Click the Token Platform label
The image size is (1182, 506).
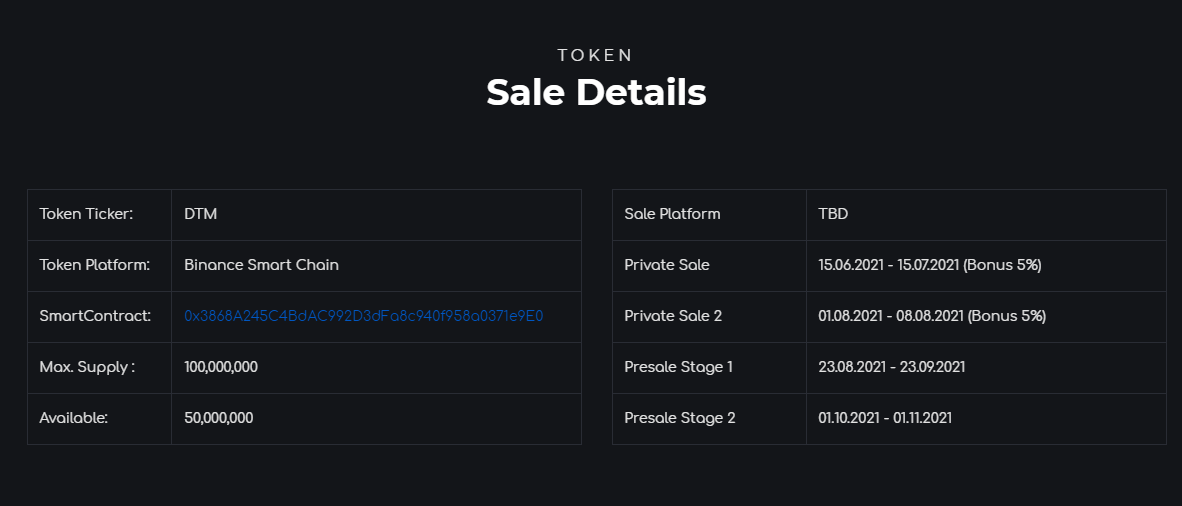click(94, 265)
